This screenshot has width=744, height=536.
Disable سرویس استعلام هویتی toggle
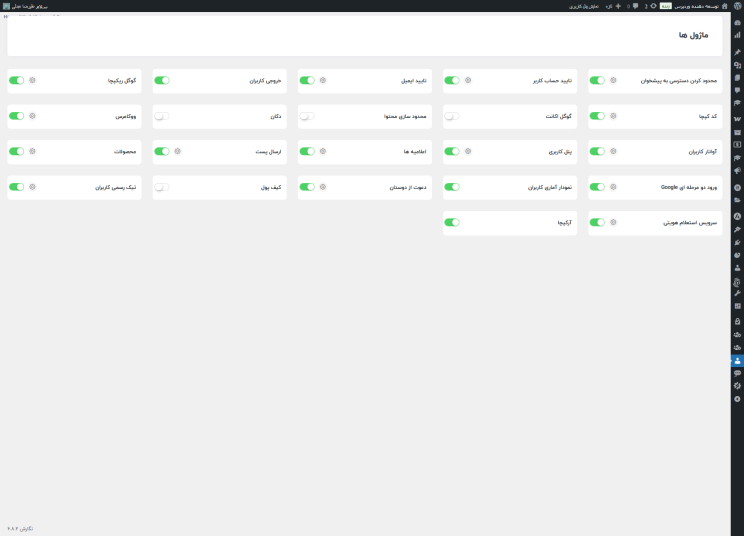(597, 222)
